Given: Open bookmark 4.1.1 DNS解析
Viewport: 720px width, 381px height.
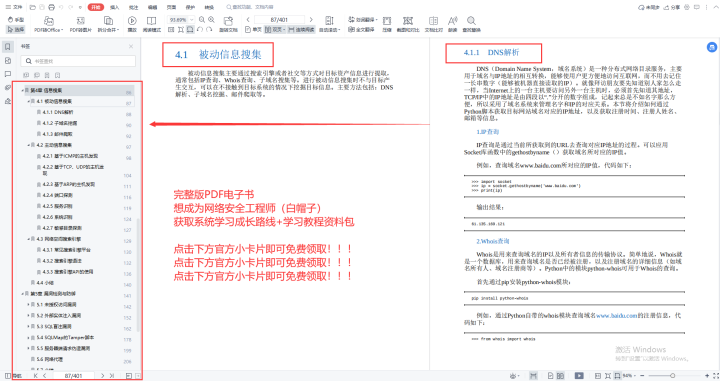Looking at the screenshot, I should point(58,112).
